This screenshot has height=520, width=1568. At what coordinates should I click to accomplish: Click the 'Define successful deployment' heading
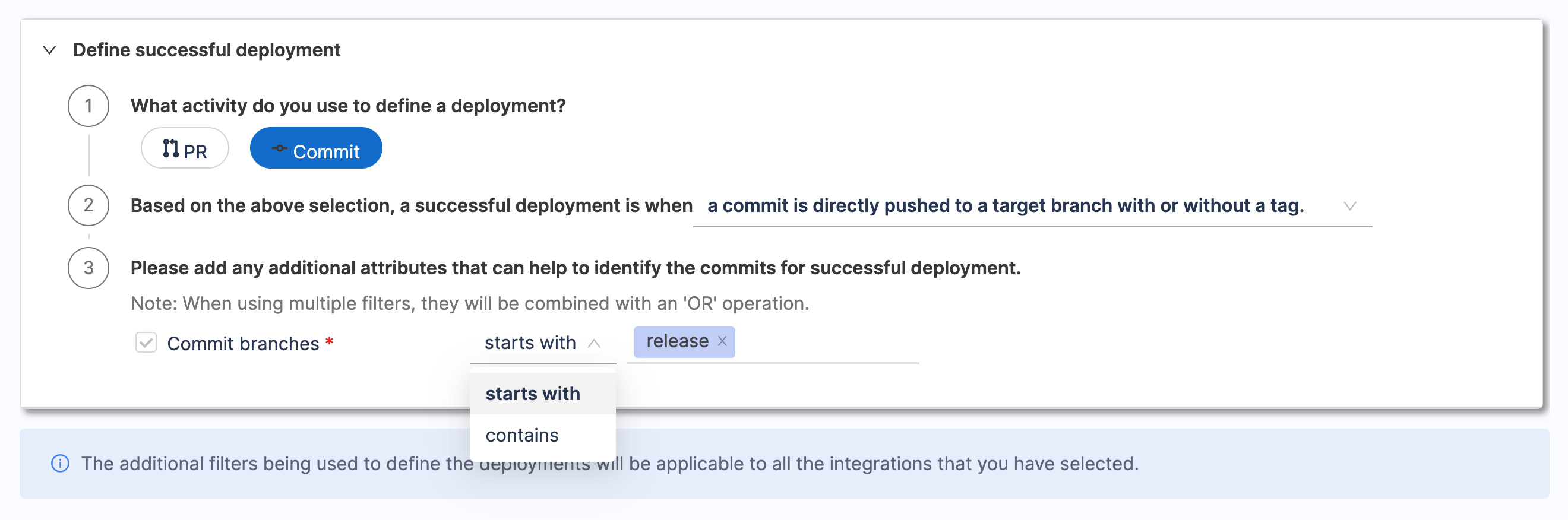(x=206, y=50)
